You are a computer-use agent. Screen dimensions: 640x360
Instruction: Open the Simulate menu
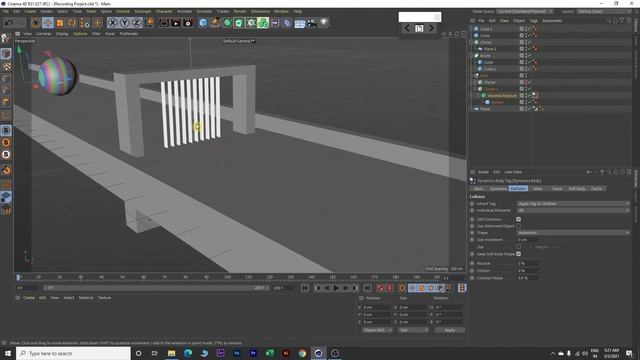(x=204, y=11)
